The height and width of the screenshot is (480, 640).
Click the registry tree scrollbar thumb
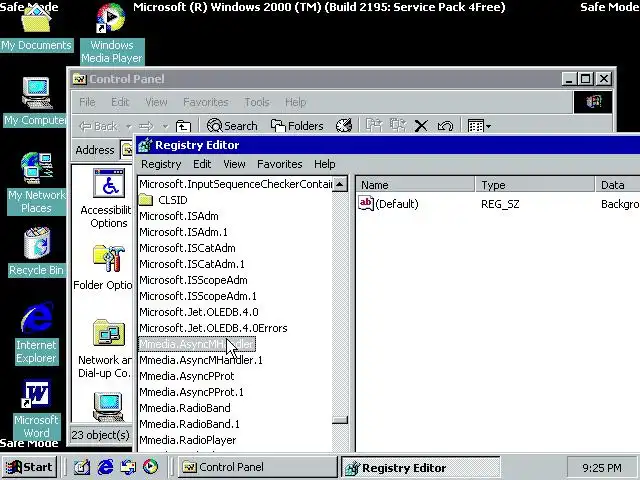(340, 420)
